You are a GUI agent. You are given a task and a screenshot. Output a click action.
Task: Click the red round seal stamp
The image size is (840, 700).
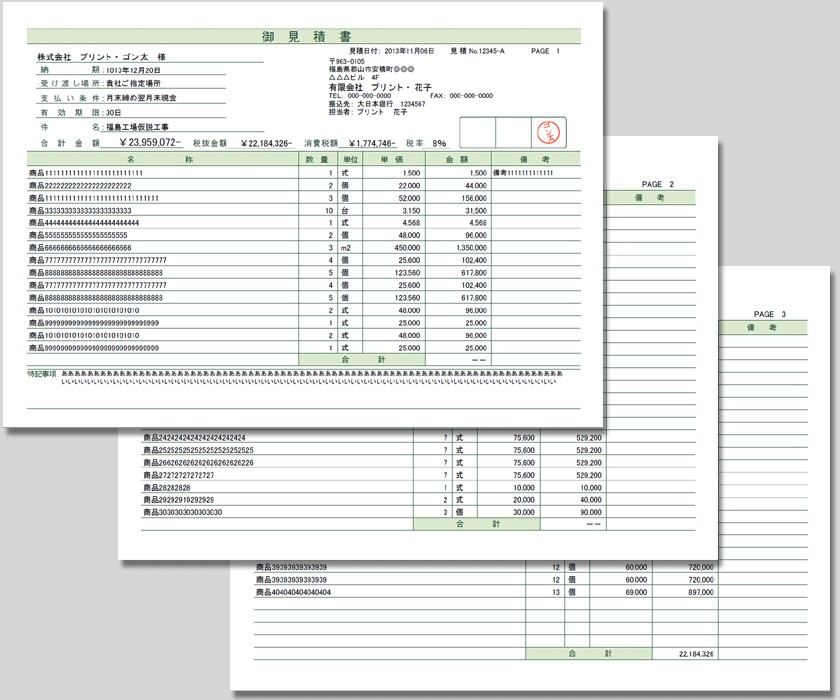[550, 131]
